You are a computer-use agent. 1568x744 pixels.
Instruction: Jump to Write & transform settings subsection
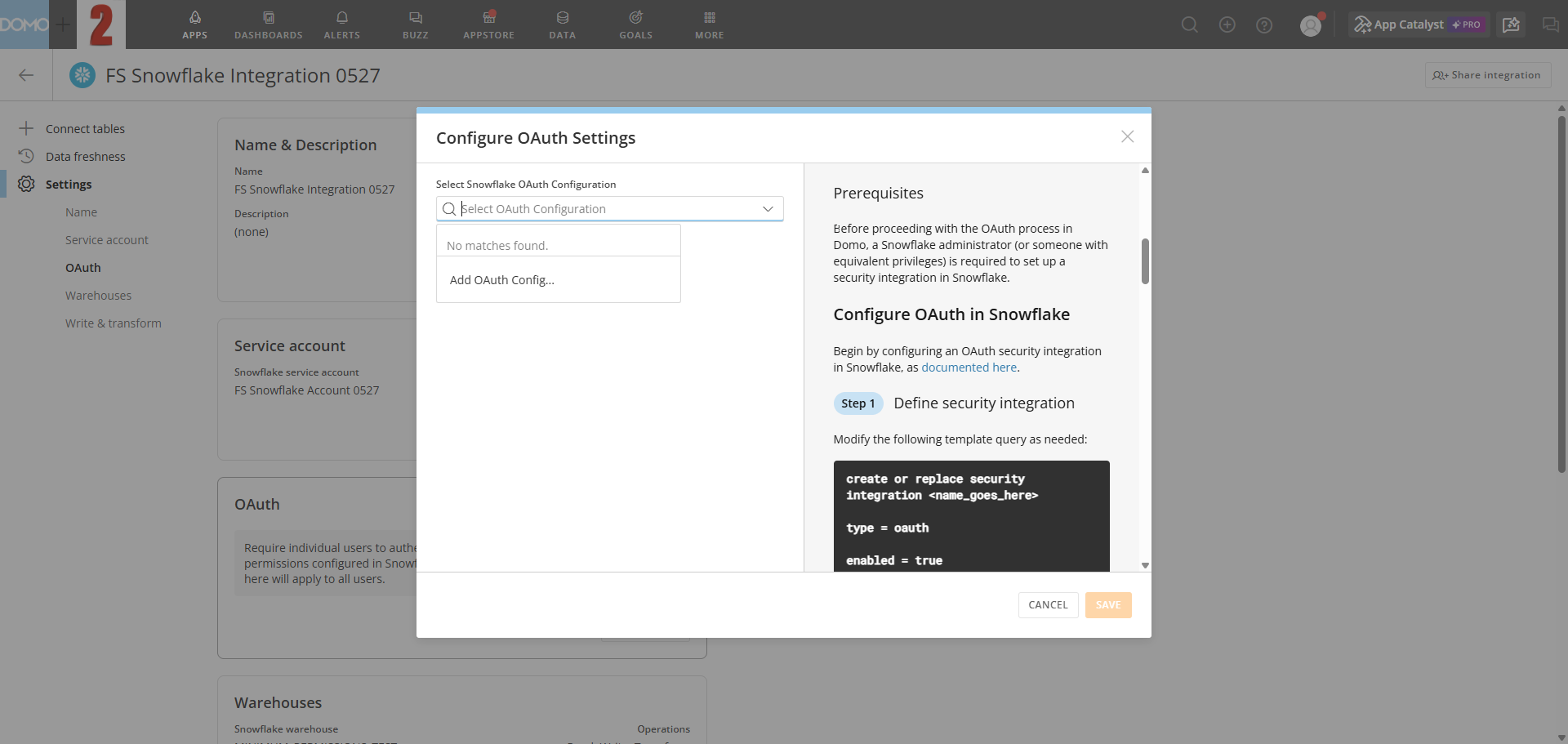click(x=114, y=323)
